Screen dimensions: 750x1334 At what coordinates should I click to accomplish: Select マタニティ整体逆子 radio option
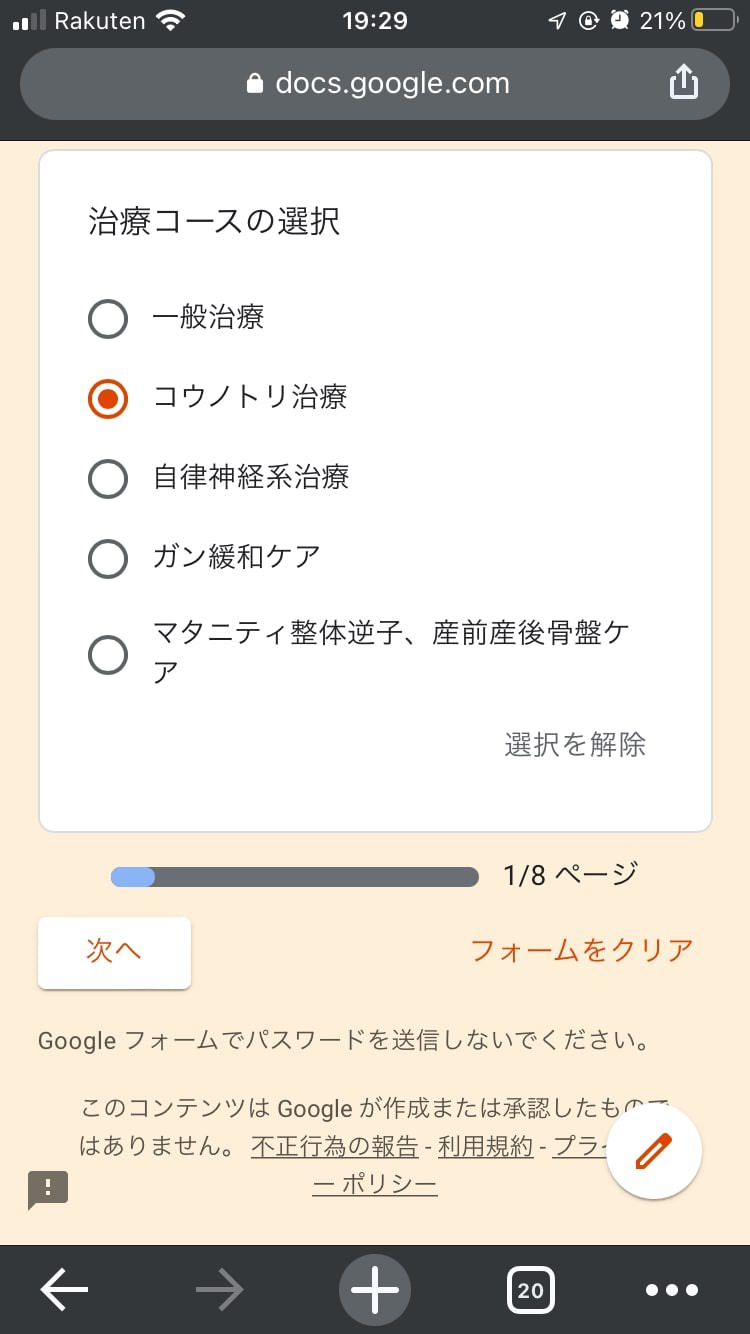click(x=108, y=655)
